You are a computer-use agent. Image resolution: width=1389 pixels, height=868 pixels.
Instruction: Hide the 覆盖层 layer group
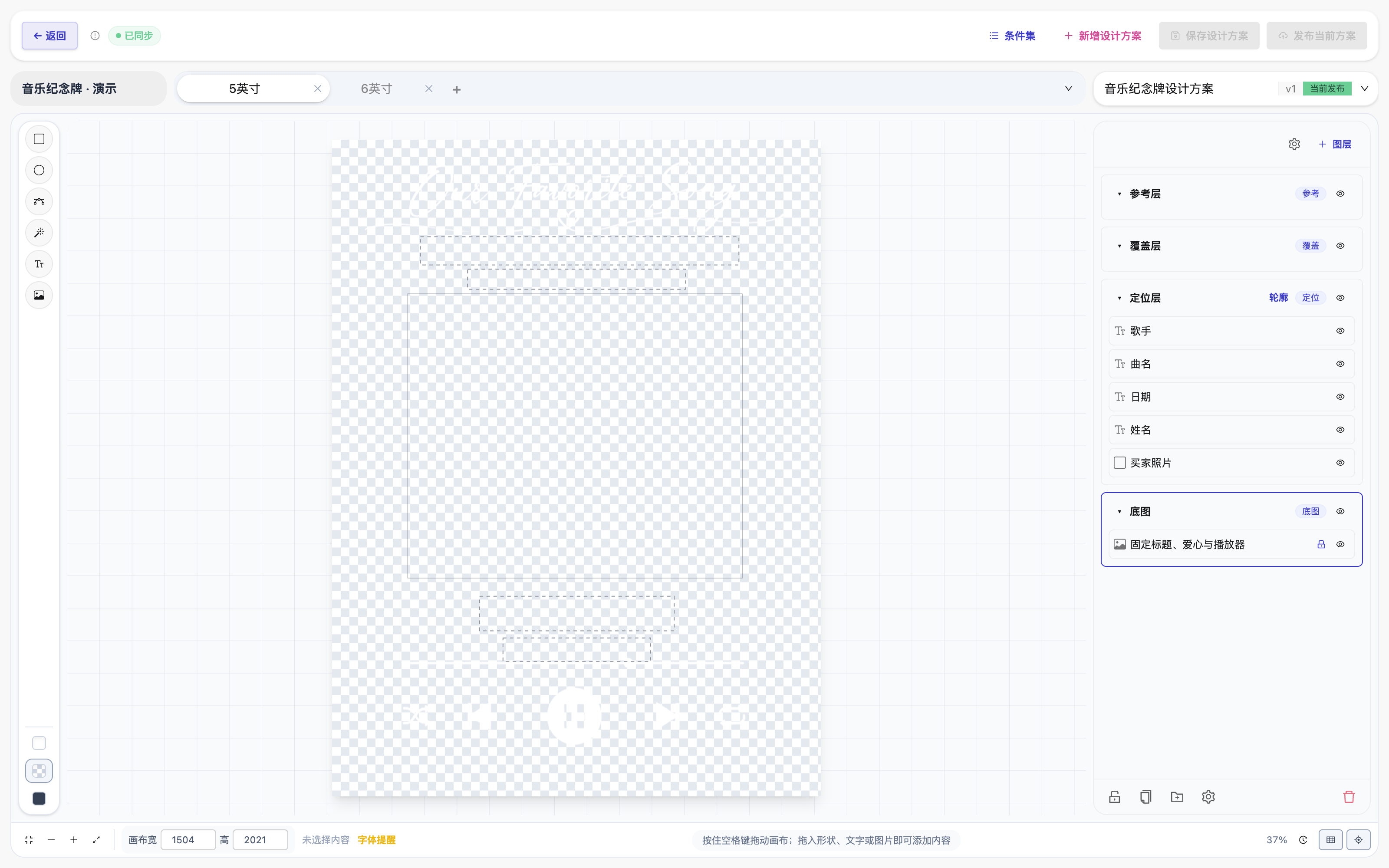click(x=1340, y=246)
